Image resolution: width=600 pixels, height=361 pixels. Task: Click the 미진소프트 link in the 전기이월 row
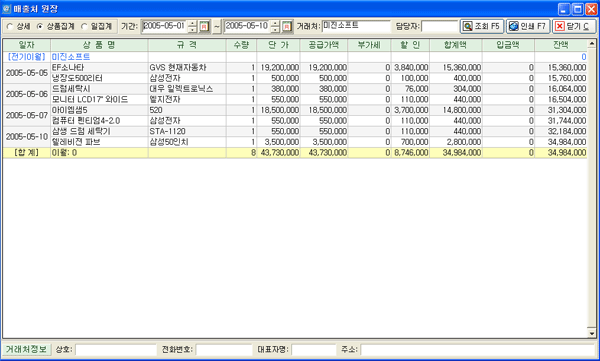click(71, 57)
